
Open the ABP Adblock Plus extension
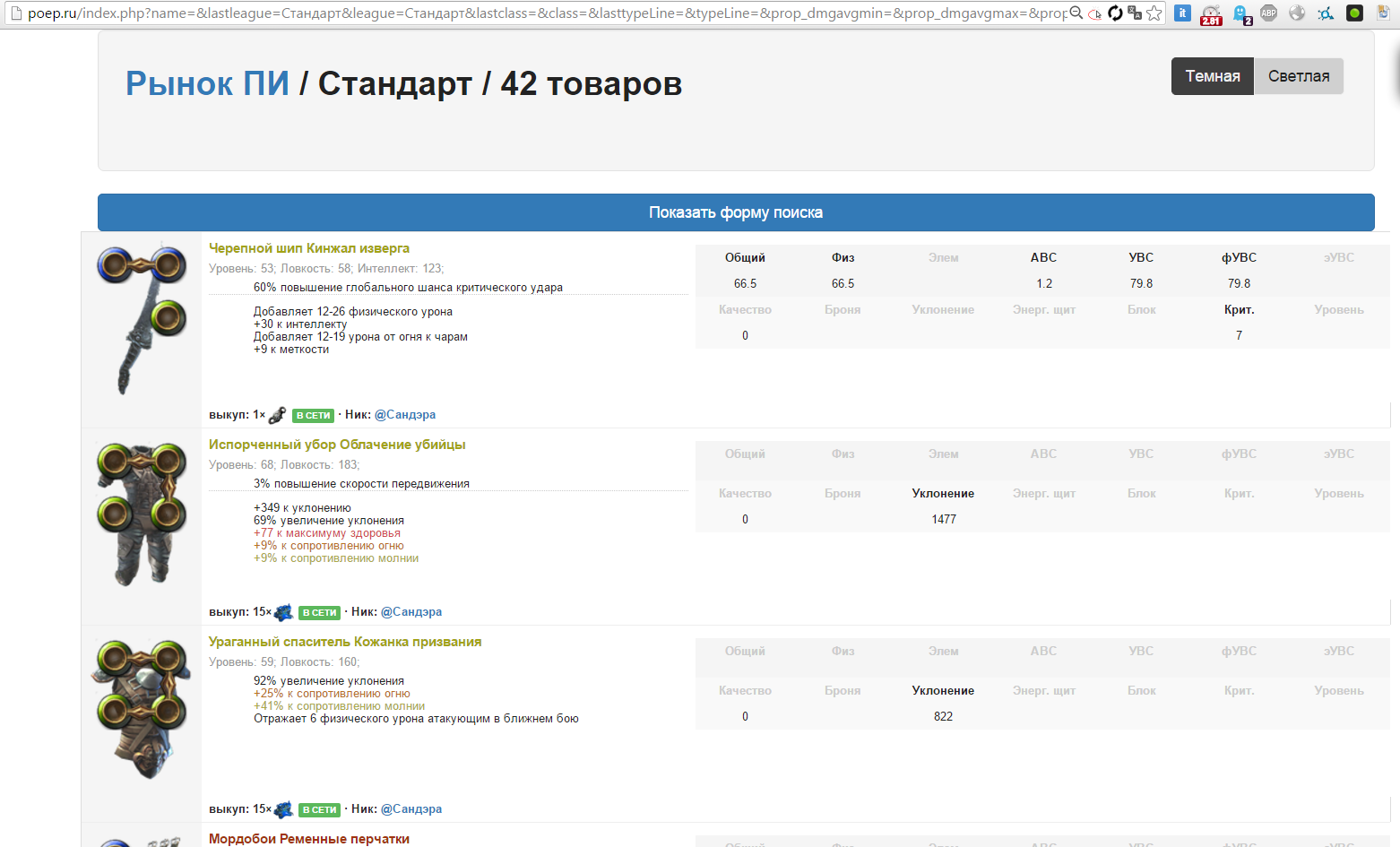(1268, 13)
